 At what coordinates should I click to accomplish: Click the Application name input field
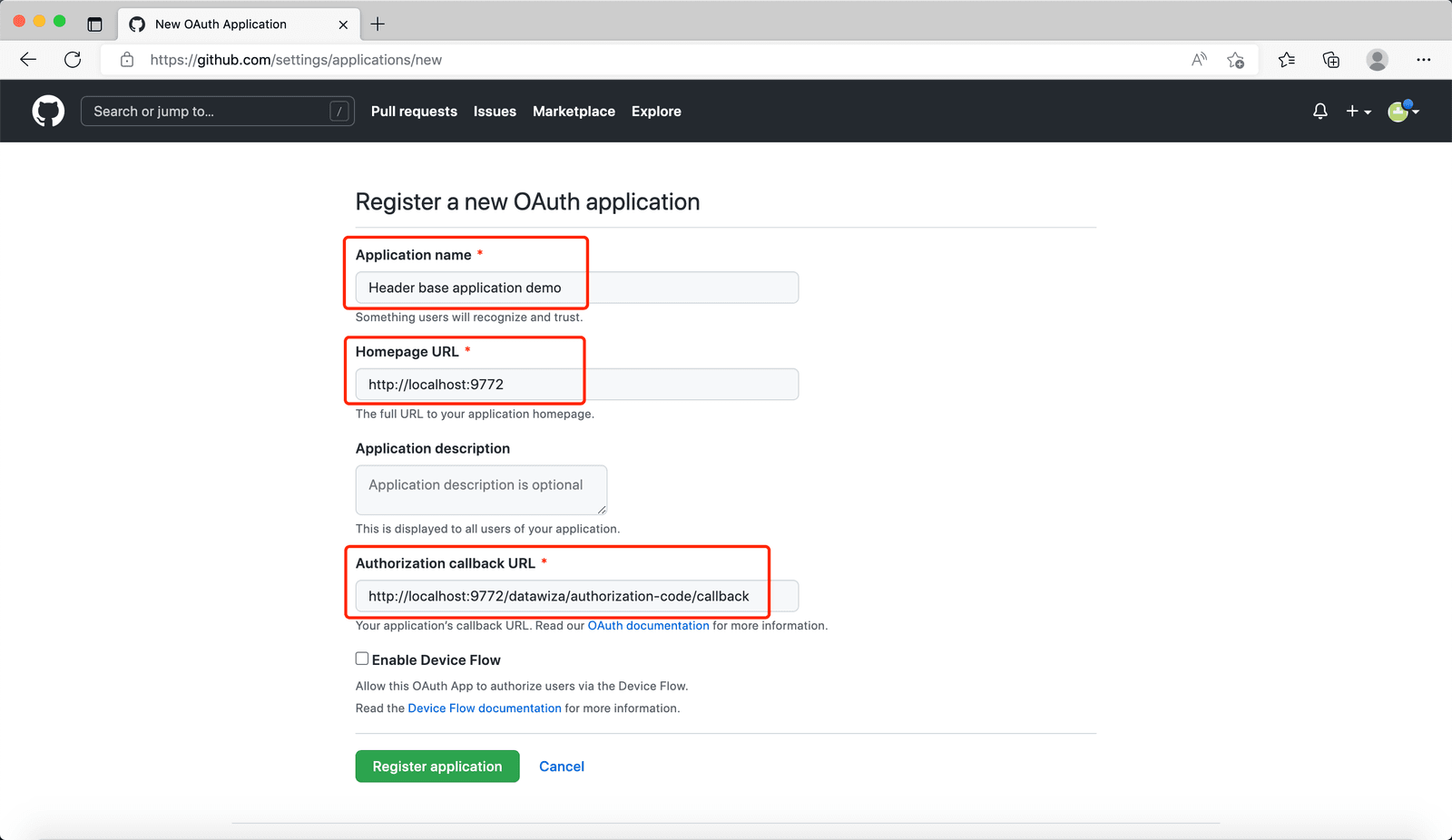pos(577,288)
